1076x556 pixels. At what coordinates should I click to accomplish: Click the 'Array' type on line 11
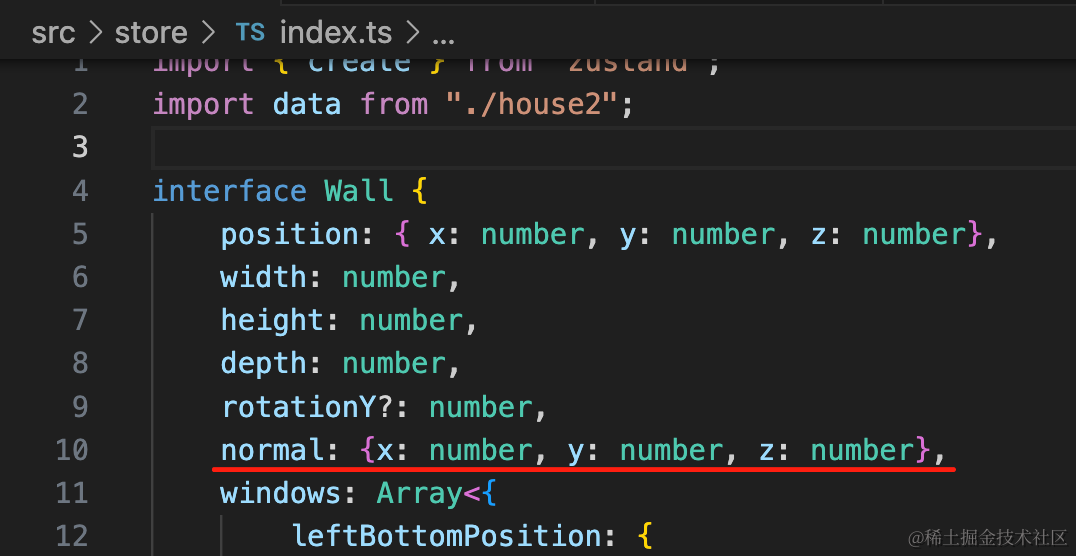click(x=419, y=494)
